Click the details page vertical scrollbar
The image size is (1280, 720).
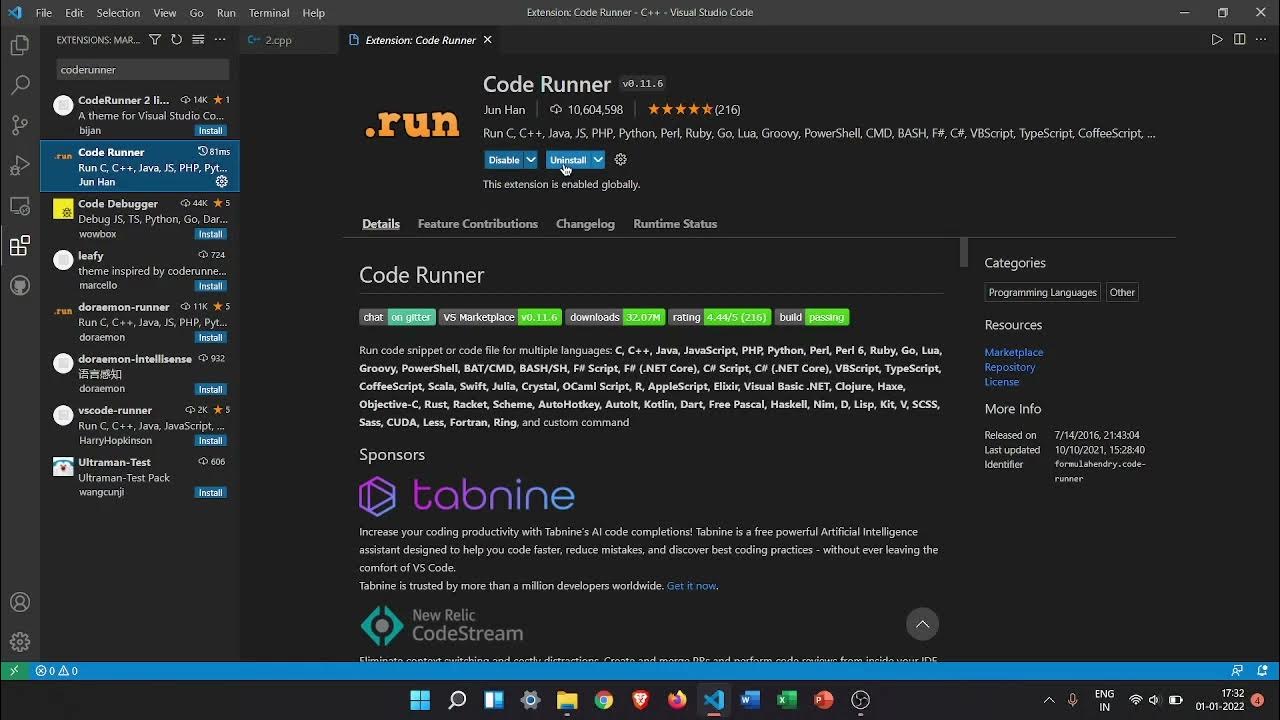964,253
